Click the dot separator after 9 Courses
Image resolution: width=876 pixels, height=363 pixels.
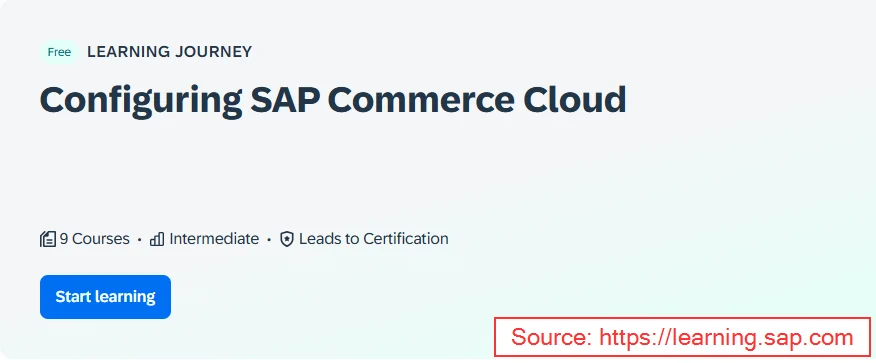point(140,240)
